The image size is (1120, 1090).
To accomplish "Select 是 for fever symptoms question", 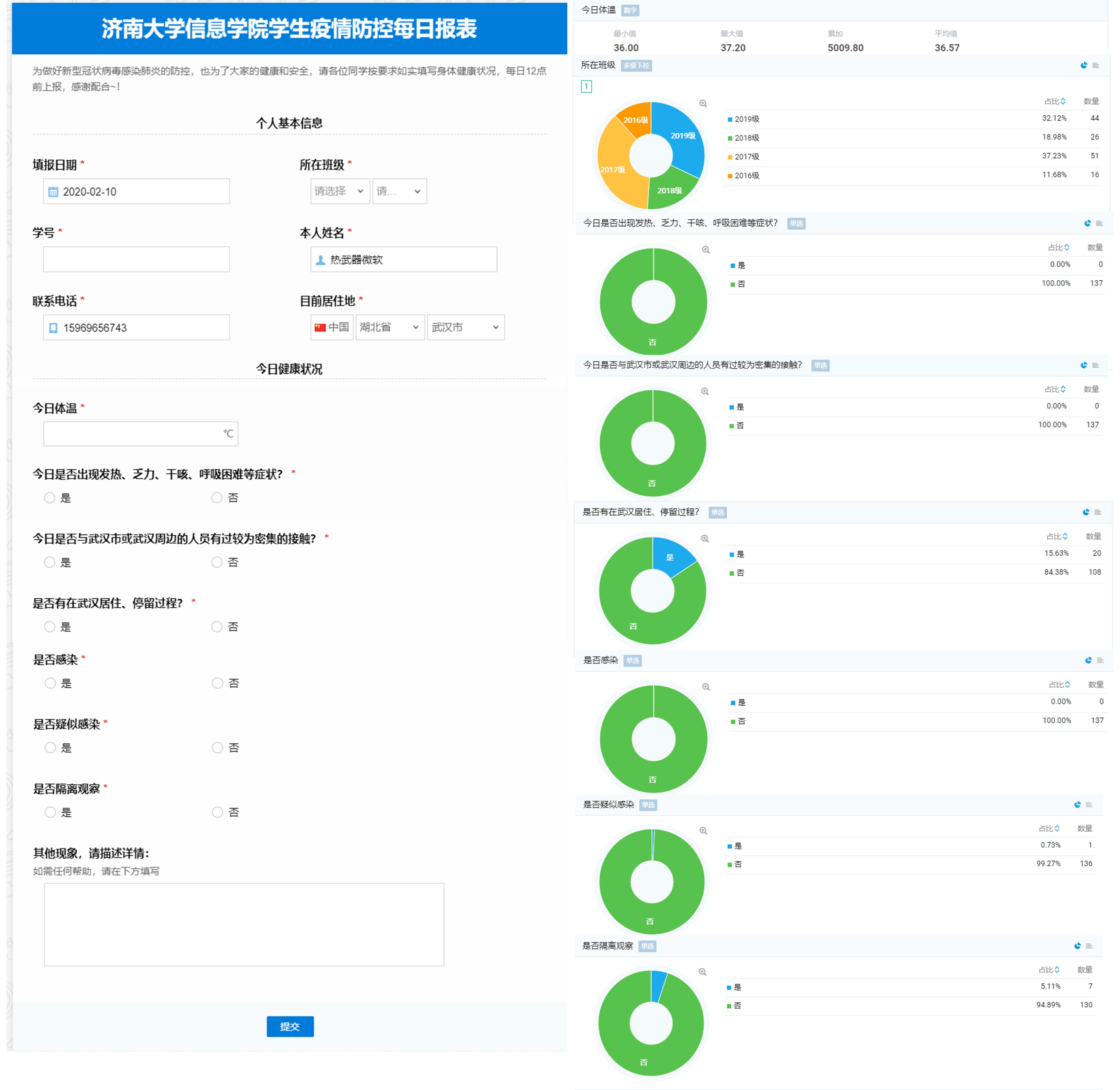I will (x=50, y=498).
